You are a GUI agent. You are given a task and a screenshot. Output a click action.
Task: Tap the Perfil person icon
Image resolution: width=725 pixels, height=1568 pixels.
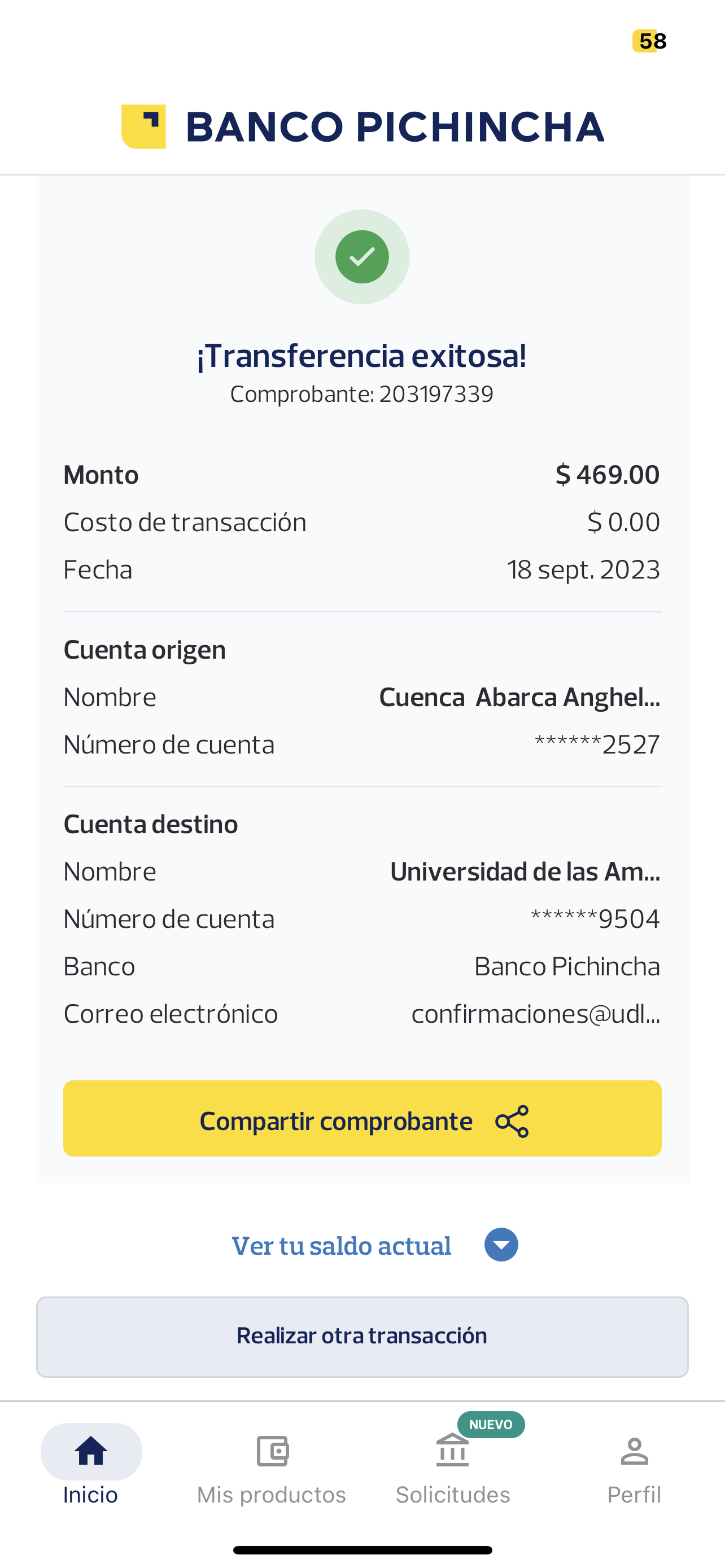pyautogui.click(x=634, y=1451)
